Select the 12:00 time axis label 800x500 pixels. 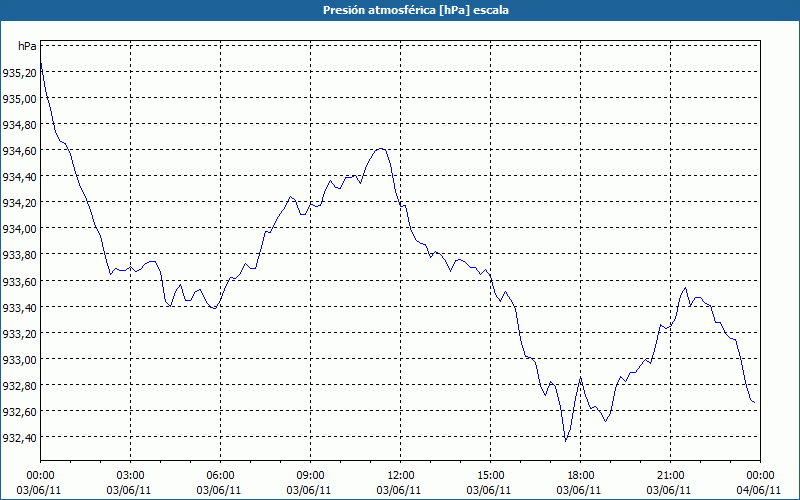click(x=401, y=476)
